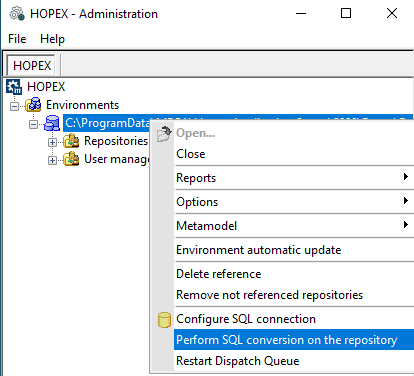Open the Reports submenu arrow

(405, 177)
